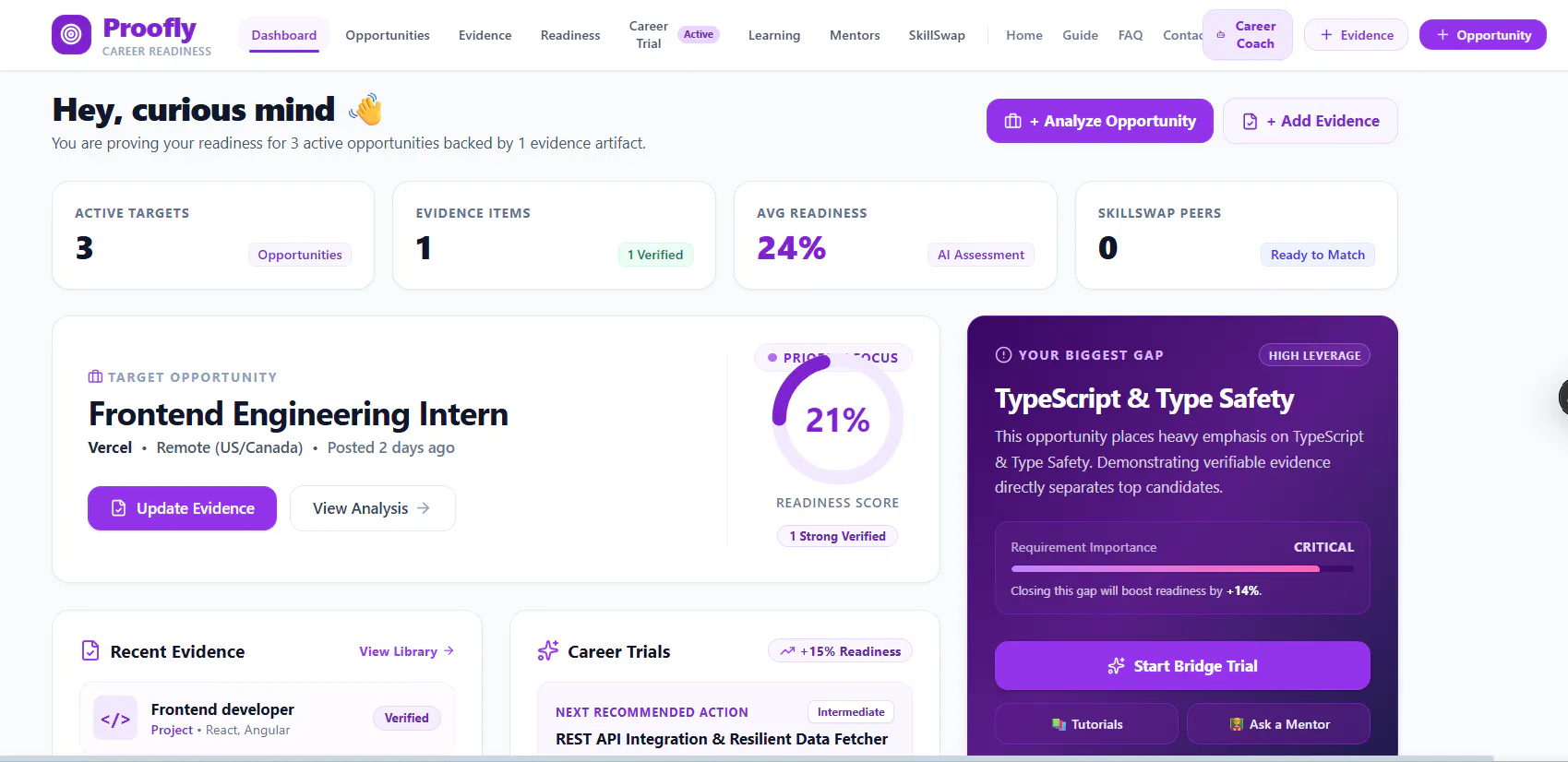Viewport: 1568px width, 762px height.
Task: Click trend arrow icon in Readiness badge
Action: click(x=787, y=651)
